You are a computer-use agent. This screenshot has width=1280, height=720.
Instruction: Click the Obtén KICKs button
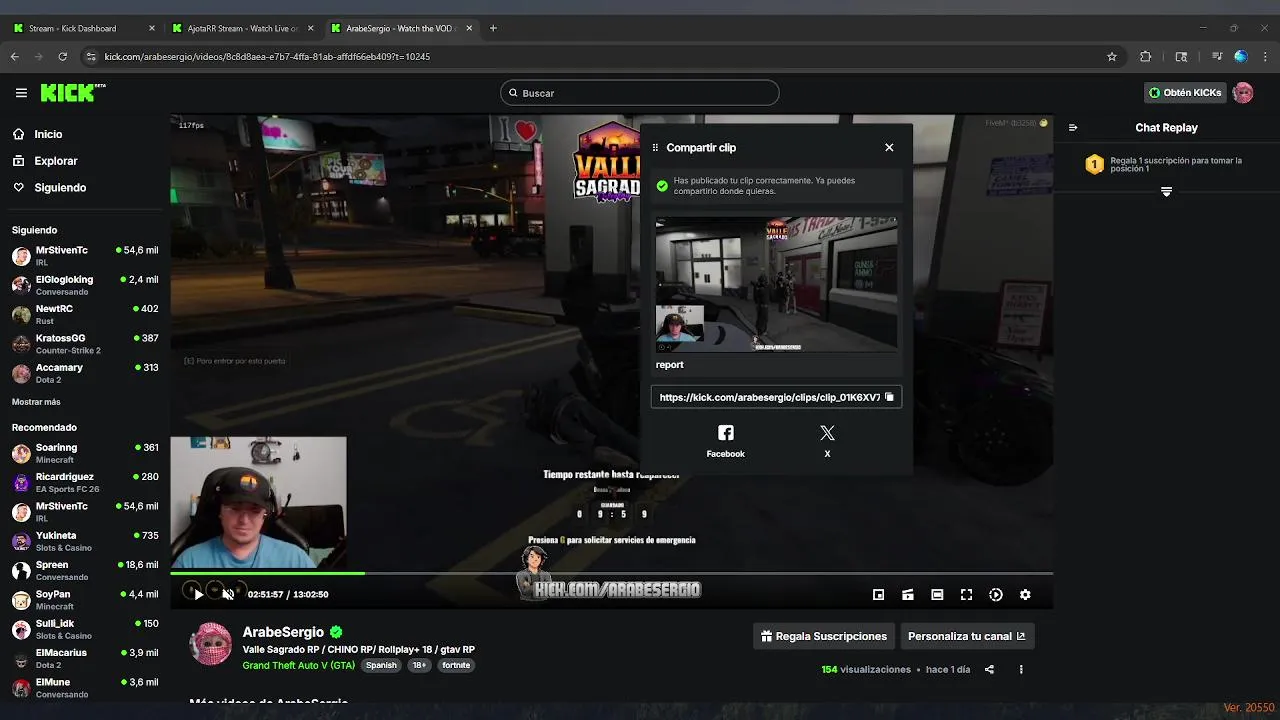pyautogui.click(x=1185, y=93)
